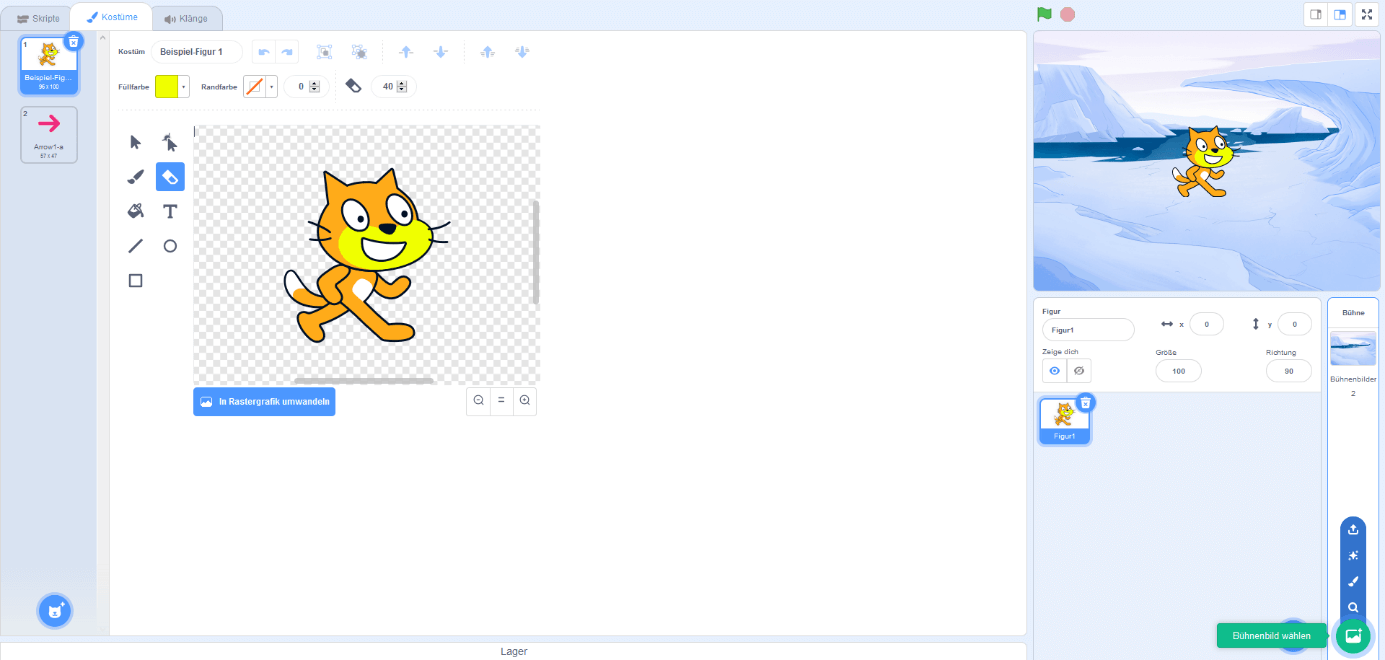Screen dimensions: 1385x660
Task: Open the sprite search via the magnifier icon
Action: [1352, 607]
